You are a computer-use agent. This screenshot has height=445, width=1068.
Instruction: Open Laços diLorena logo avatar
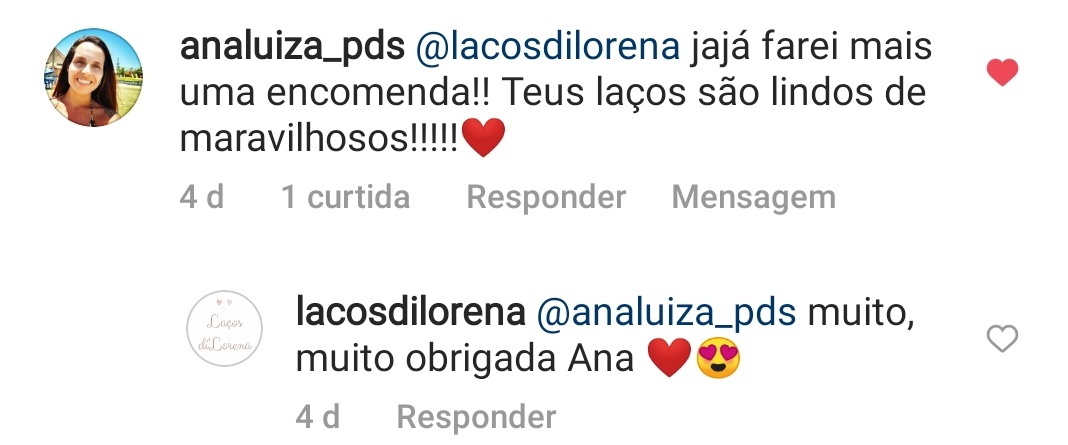pyautogui.click(x=225, y=328)
